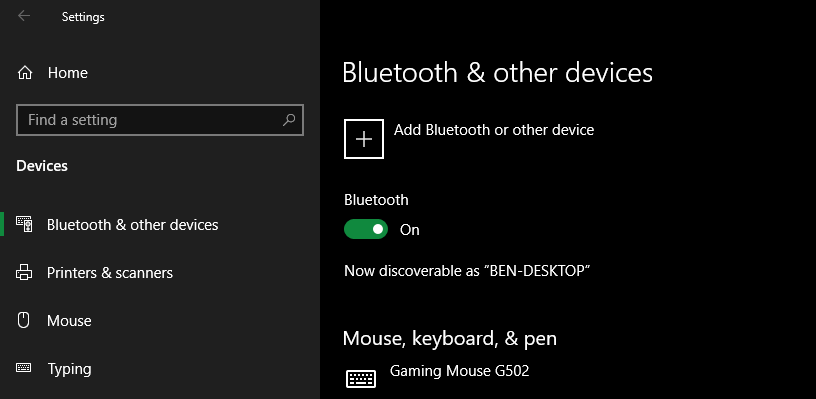This screenshot has height=399, width=816.
Task: Click the back arrow in Settings
Action: point(24,16)
